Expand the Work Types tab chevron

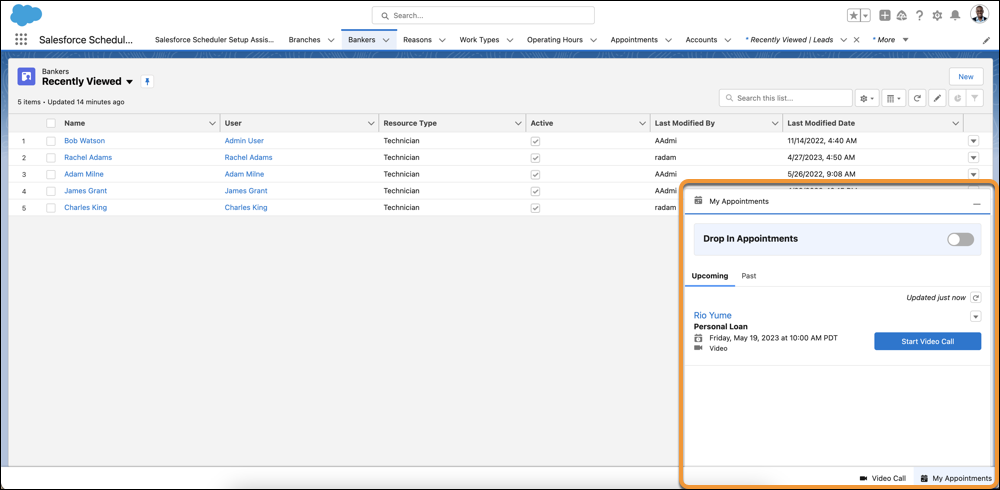[510, 40]
